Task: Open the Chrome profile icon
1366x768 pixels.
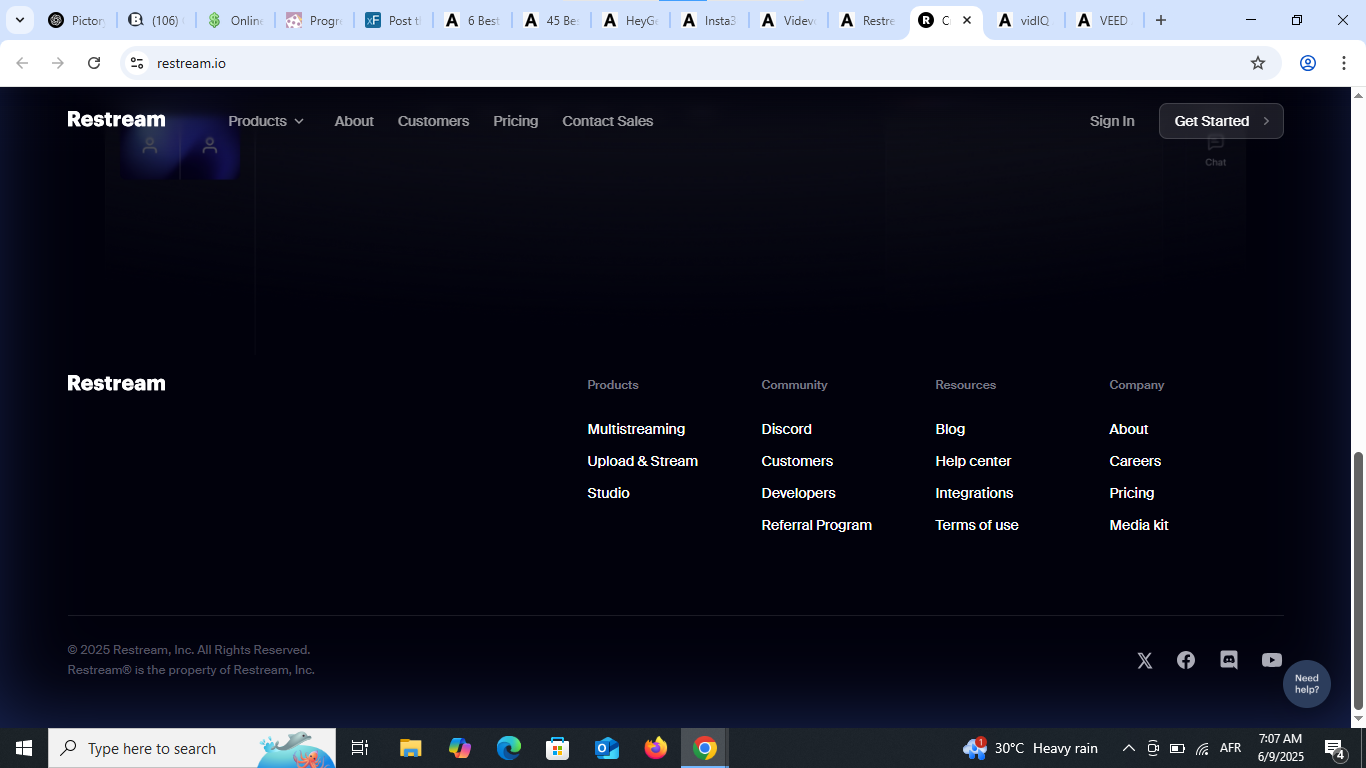Action: click(x=1308, y=63)
